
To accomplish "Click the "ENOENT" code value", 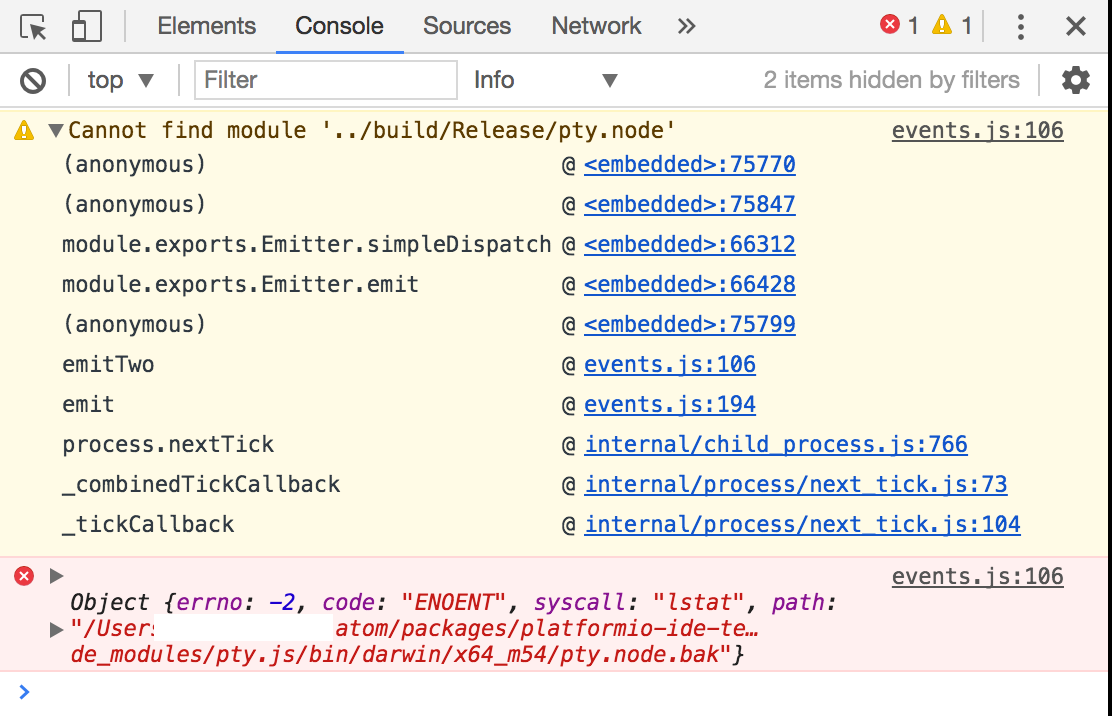I will point(452,603).
